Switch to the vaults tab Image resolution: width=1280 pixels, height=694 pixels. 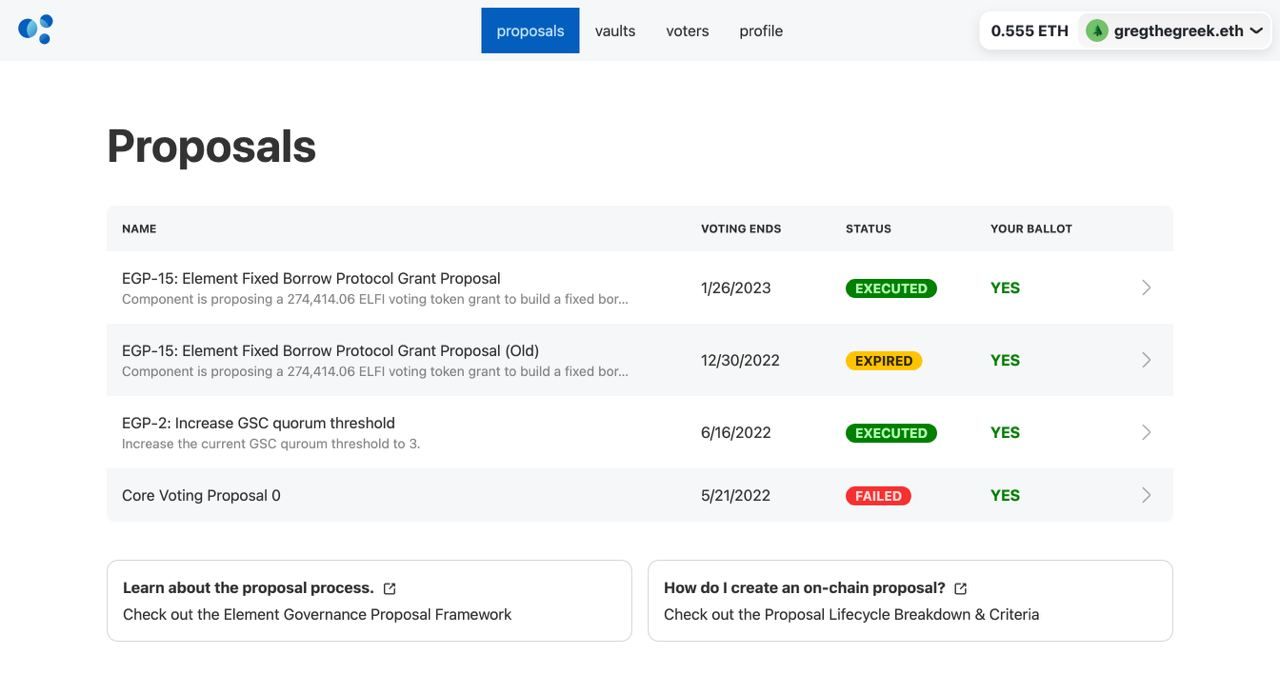[615, 31]
